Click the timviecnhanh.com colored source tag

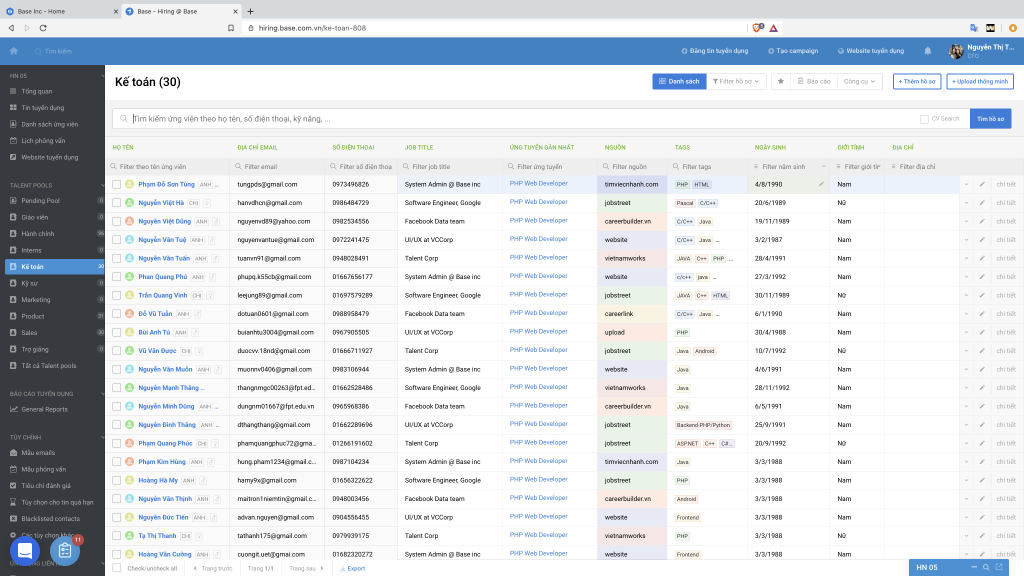coord(632,184)
